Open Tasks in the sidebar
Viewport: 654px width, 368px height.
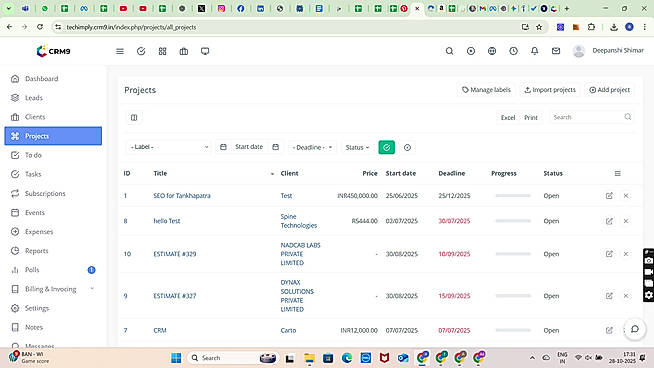(x=53, y=174)
